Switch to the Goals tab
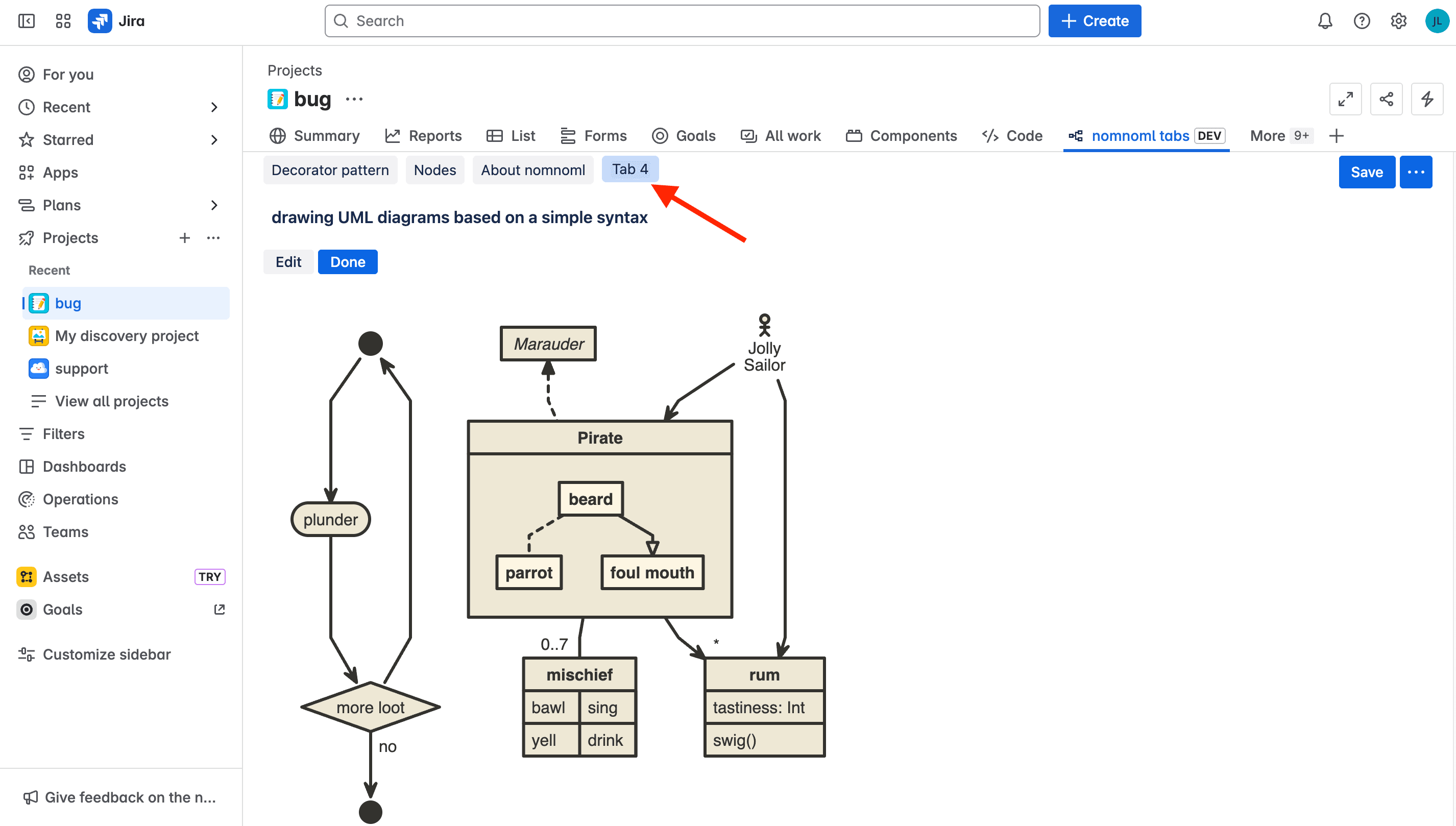Viewport: 1456px width, 826px height. 684,136
